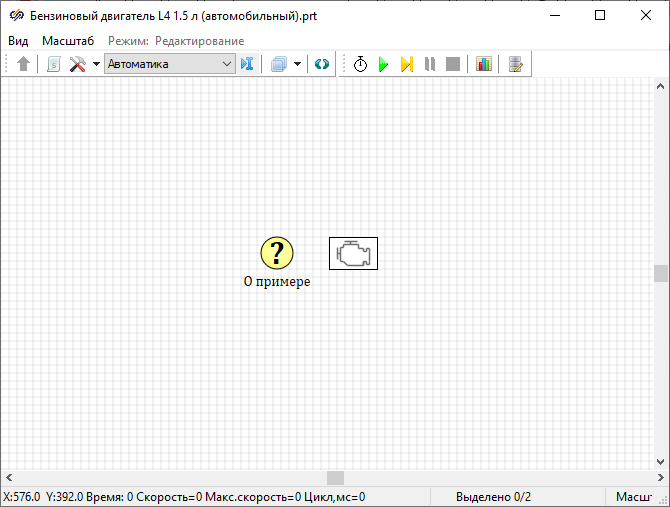Click the up arrow toolbar icon
The image size is (670, 507).
[x=24, y=64]
